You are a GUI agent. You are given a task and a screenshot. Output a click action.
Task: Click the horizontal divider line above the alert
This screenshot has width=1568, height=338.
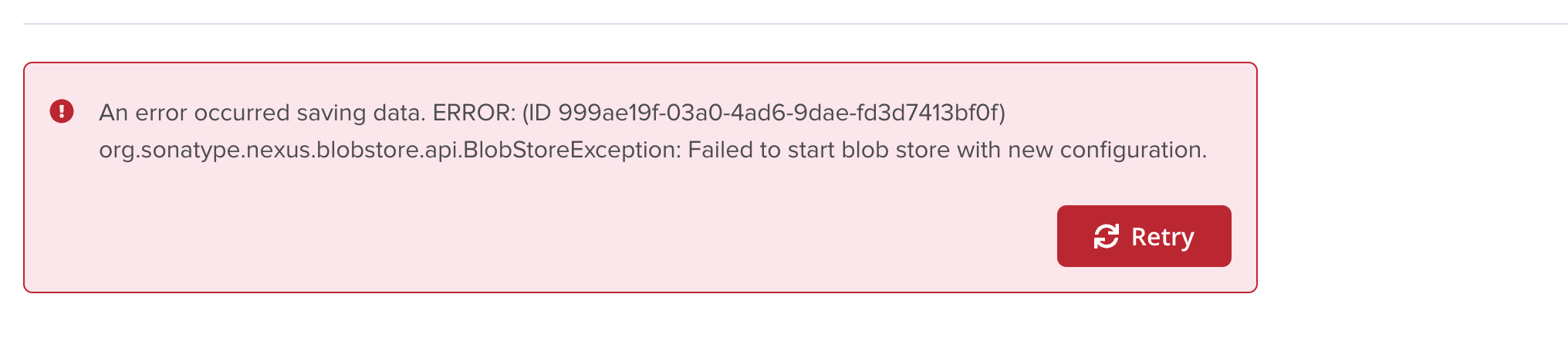pyautogui.click(x=772, y=24)
